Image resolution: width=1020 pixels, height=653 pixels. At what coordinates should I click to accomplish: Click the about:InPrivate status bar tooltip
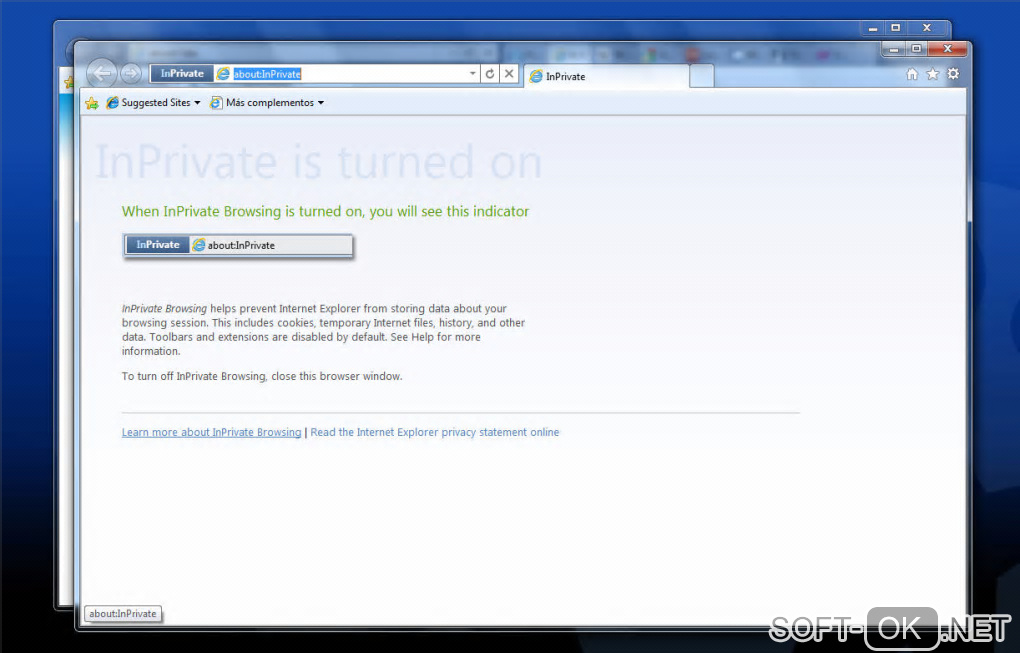(x=123, y=613)
